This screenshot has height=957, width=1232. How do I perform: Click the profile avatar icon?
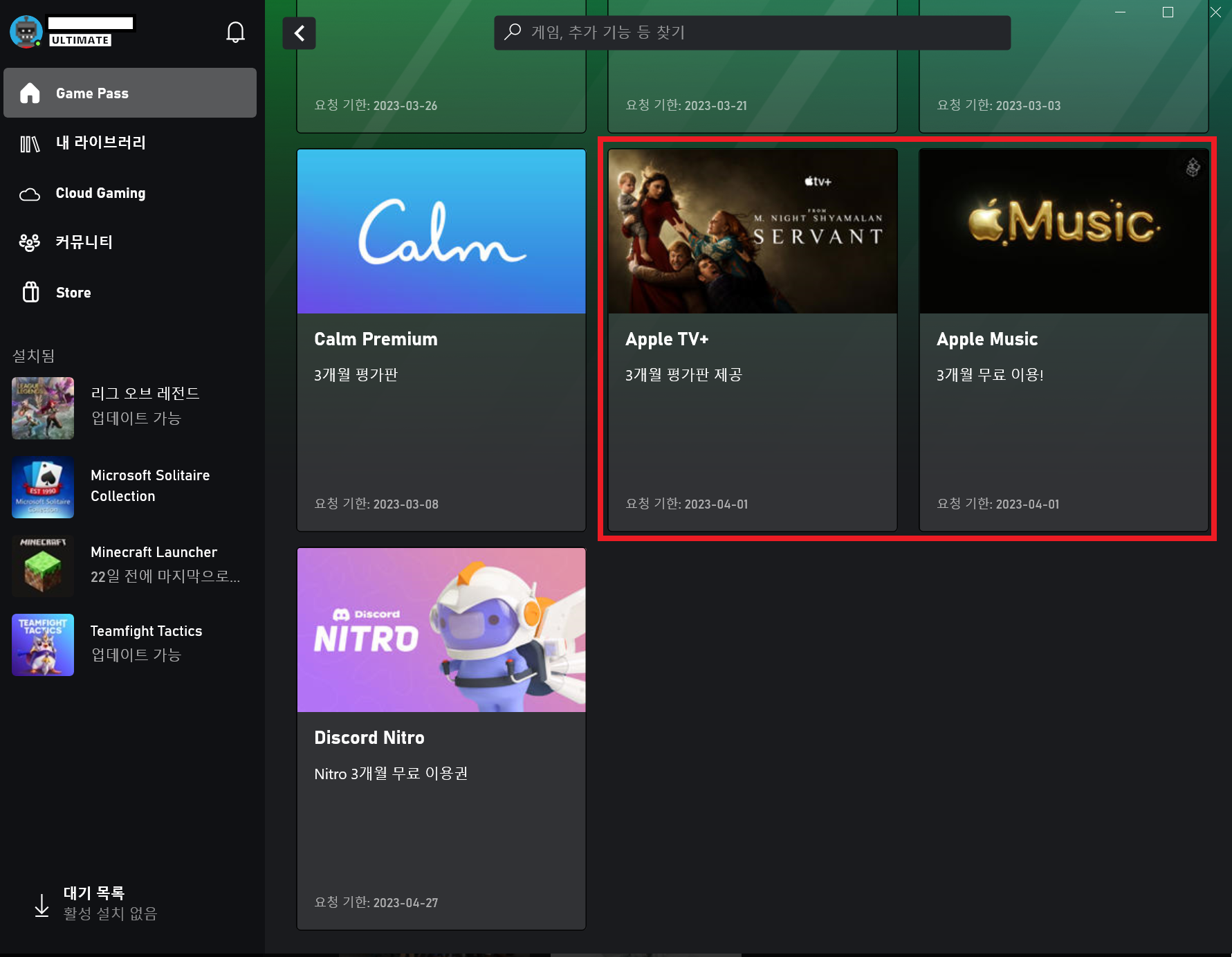26,32
